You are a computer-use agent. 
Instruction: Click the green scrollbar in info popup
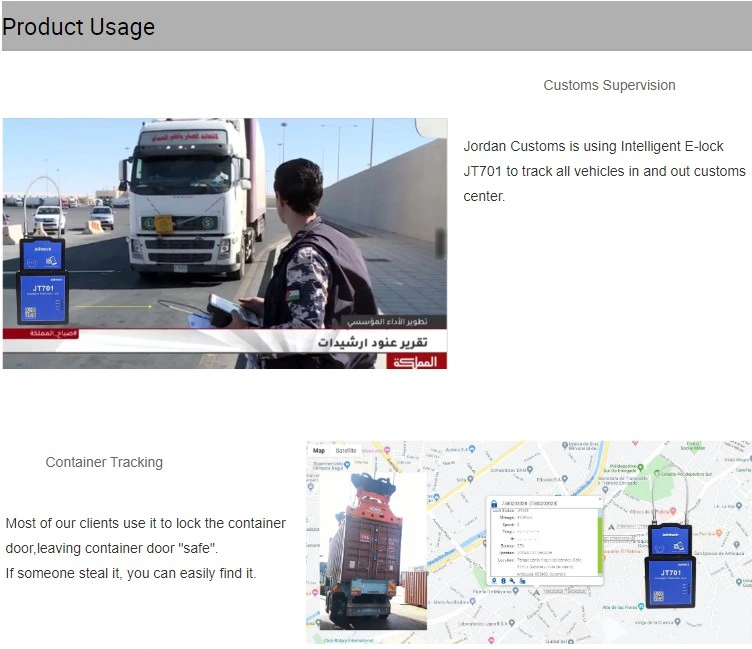600,544
